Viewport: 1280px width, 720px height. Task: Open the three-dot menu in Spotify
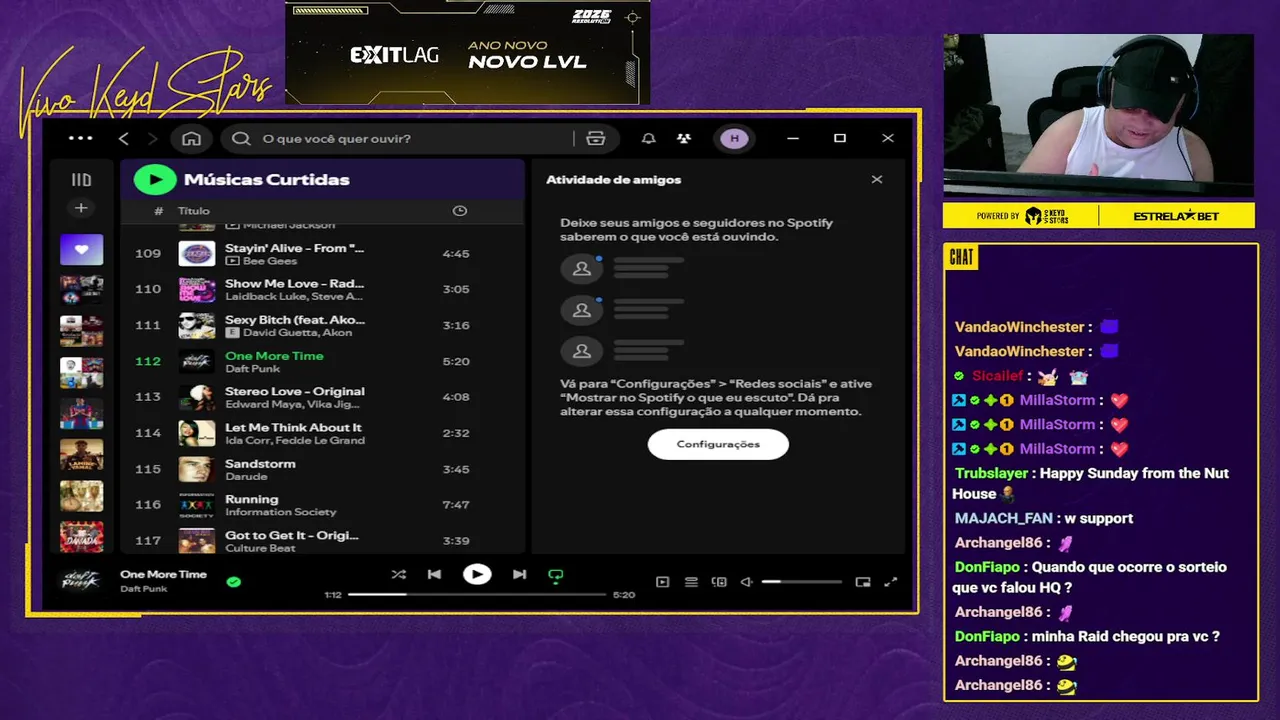pyautogui.click(x=80, y=138)
